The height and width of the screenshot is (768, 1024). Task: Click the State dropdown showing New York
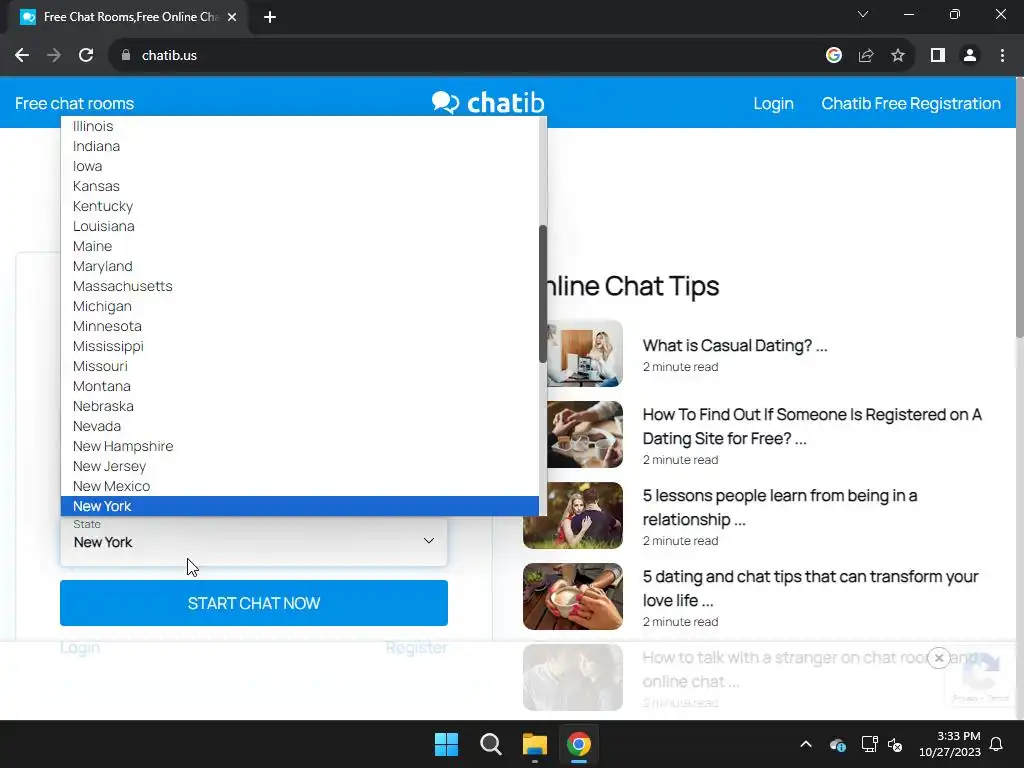point(254,541)
